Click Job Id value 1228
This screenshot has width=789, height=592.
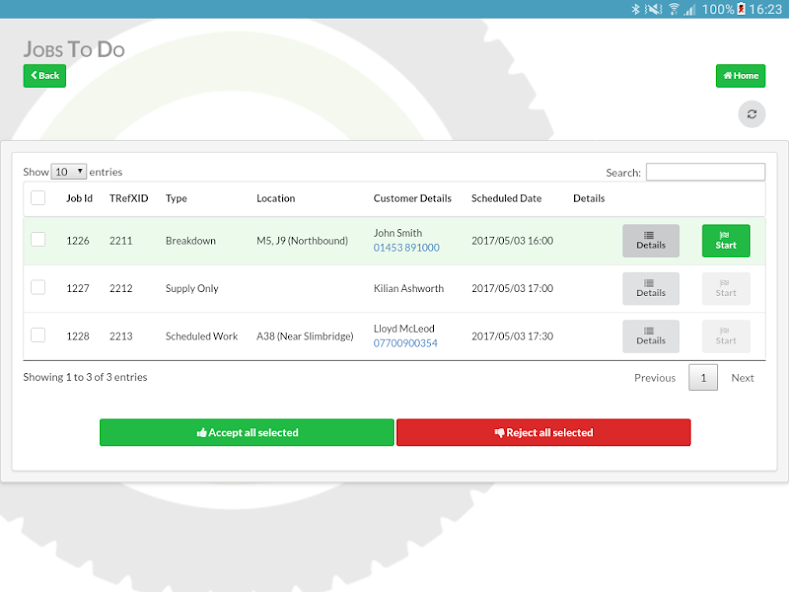point(78,336)
